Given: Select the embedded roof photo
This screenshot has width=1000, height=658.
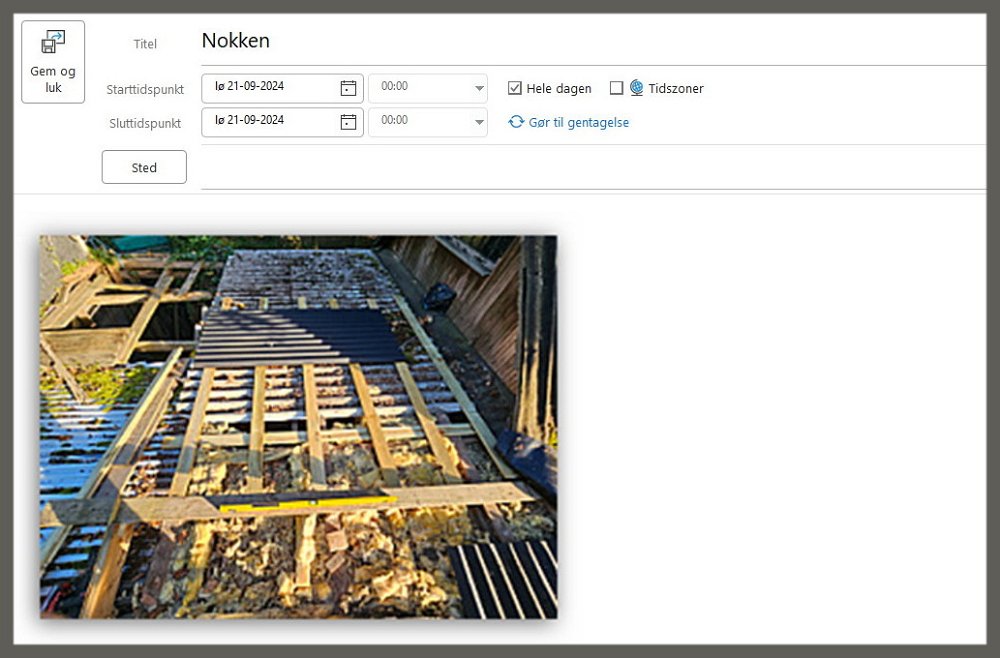Looking at the screenshot, I should (298, 427).
